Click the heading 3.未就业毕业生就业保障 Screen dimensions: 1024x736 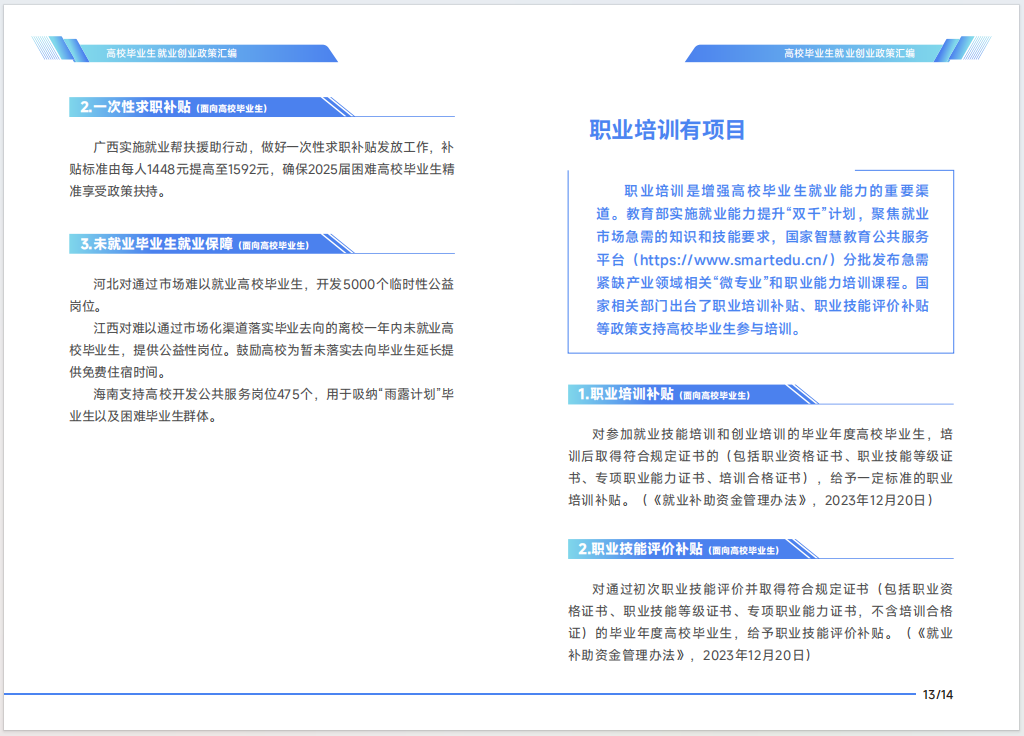tap(156, 244)
